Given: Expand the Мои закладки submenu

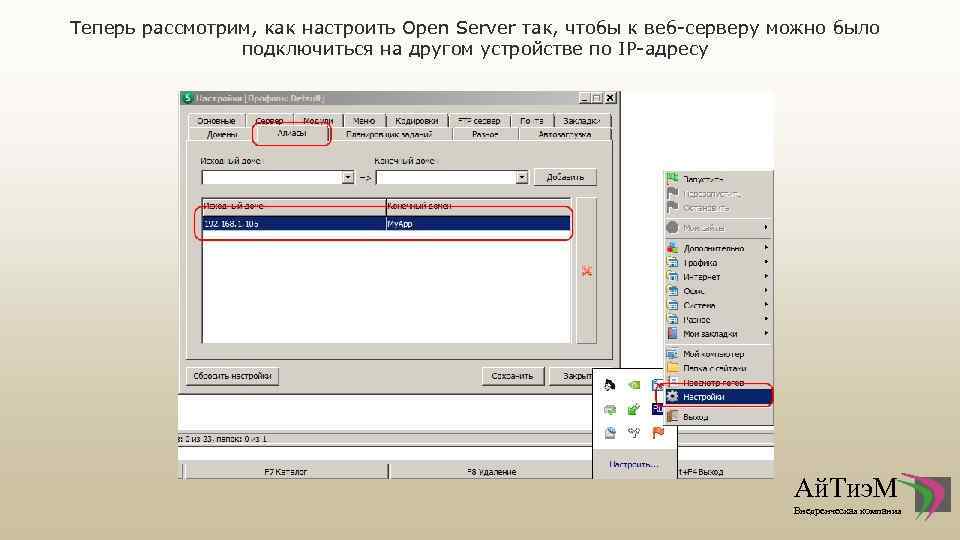Looking at the screenshot, I should click(718, 334).
